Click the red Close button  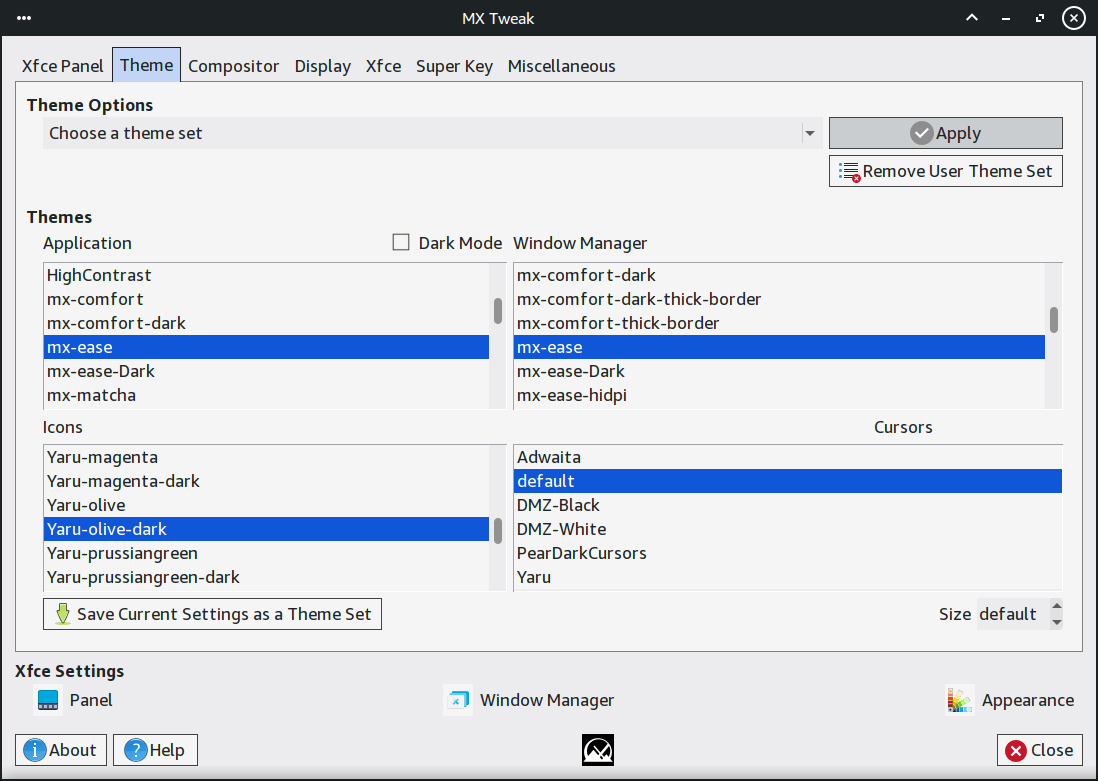tap(1040, 750)
